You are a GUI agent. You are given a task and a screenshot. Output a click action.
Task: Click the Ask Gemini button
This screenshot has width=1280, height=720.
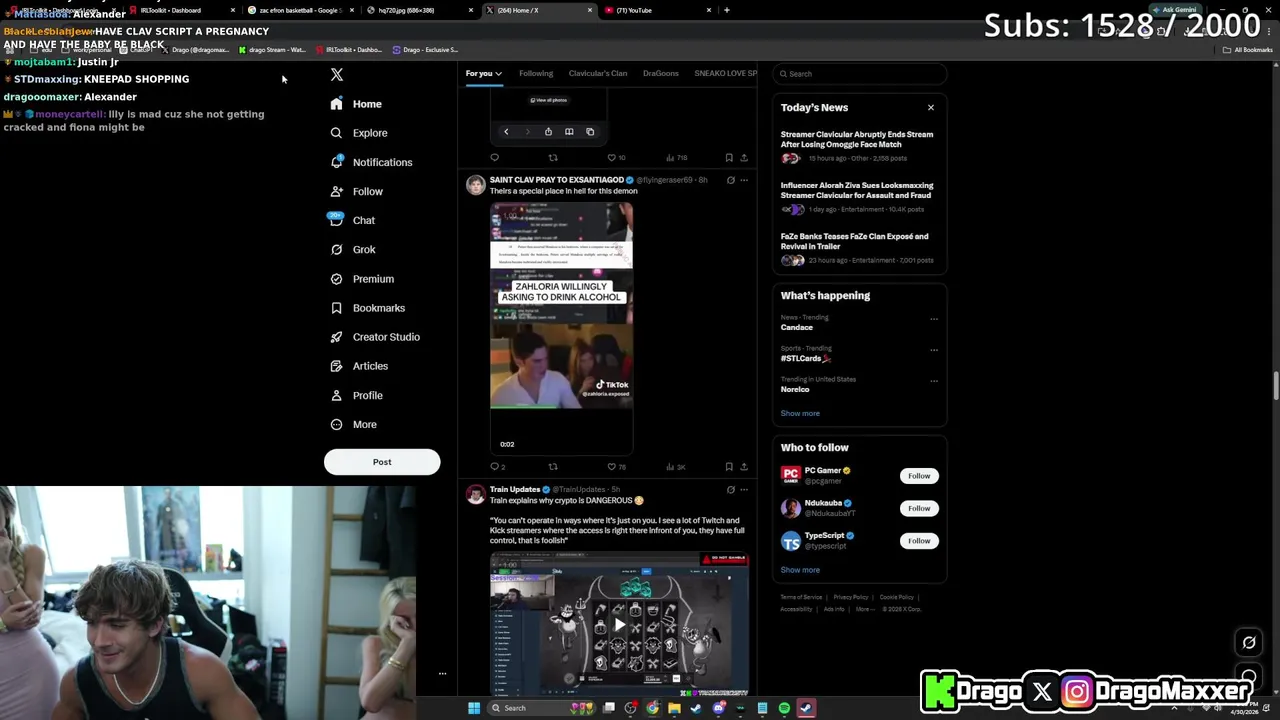tap(1175, 10)
